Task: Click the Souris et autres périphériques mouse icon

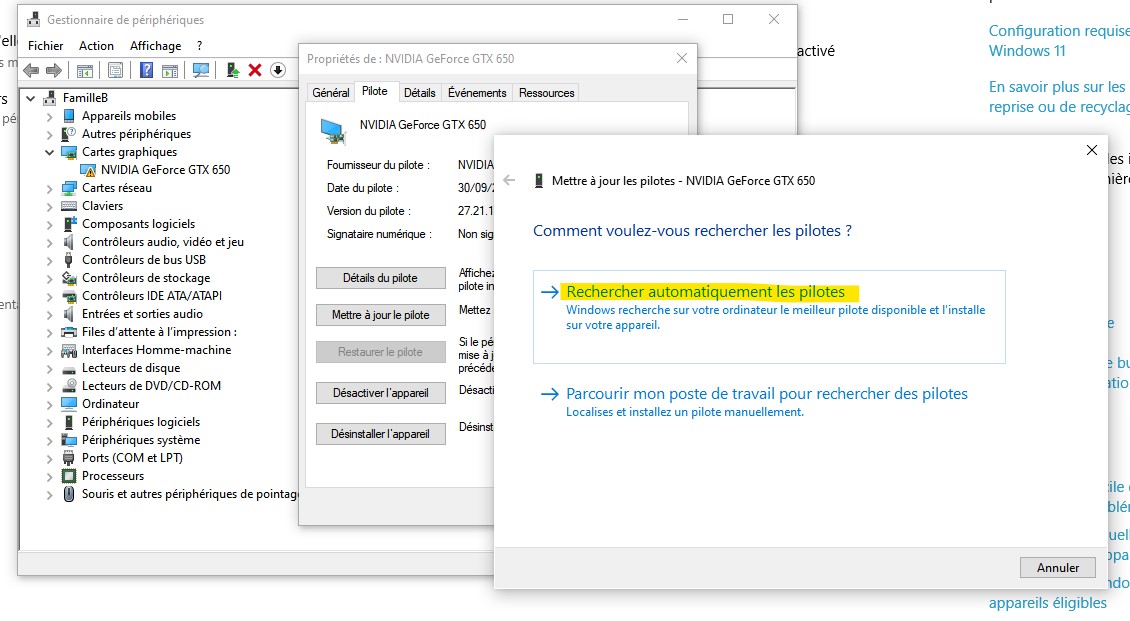Action: [69, 494]
